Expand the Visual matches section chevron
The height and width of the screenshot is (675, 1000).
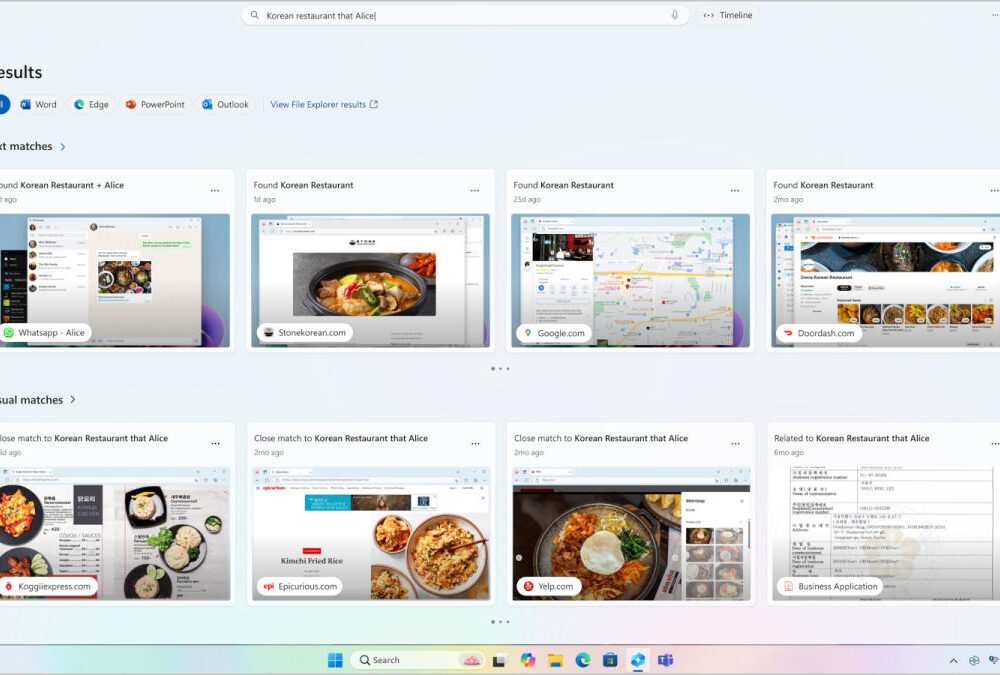pos(73,400)
